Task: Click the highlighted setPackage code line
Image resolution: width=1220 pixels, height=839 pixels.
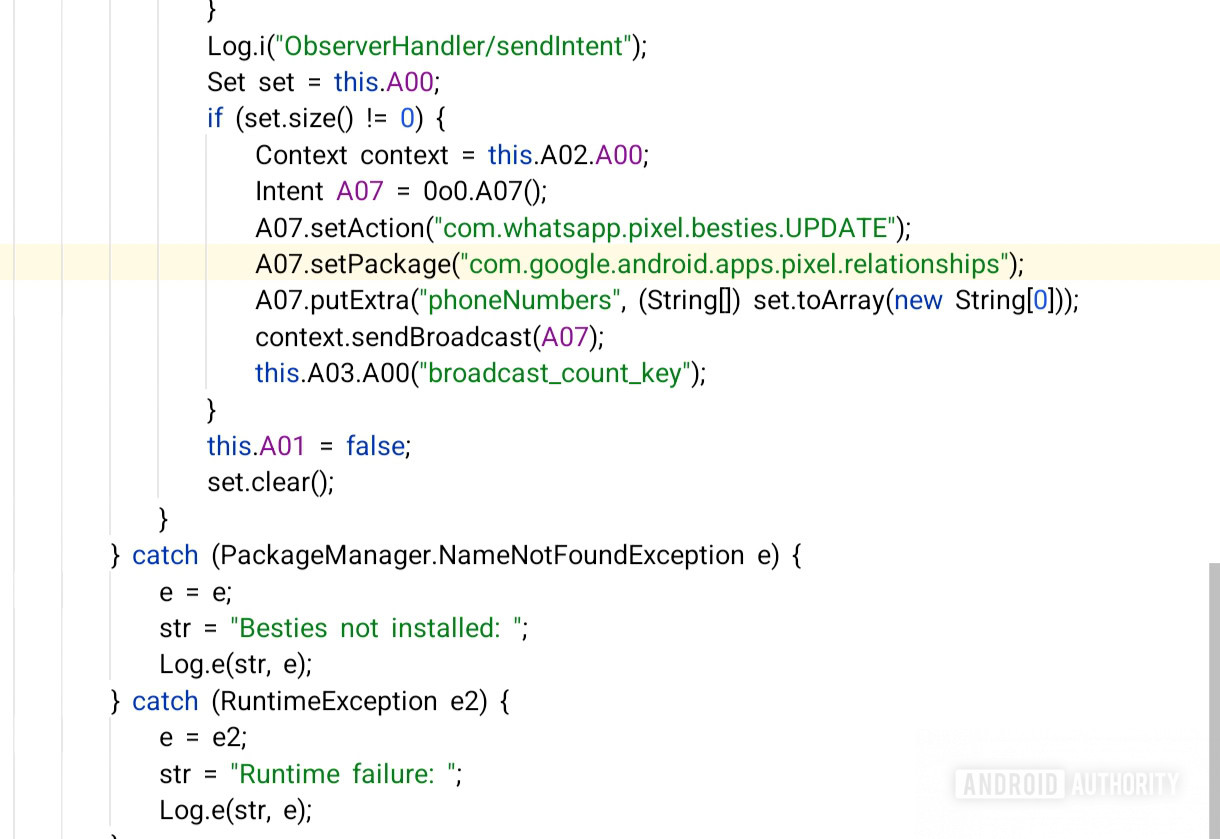Action: pos(639,264)
